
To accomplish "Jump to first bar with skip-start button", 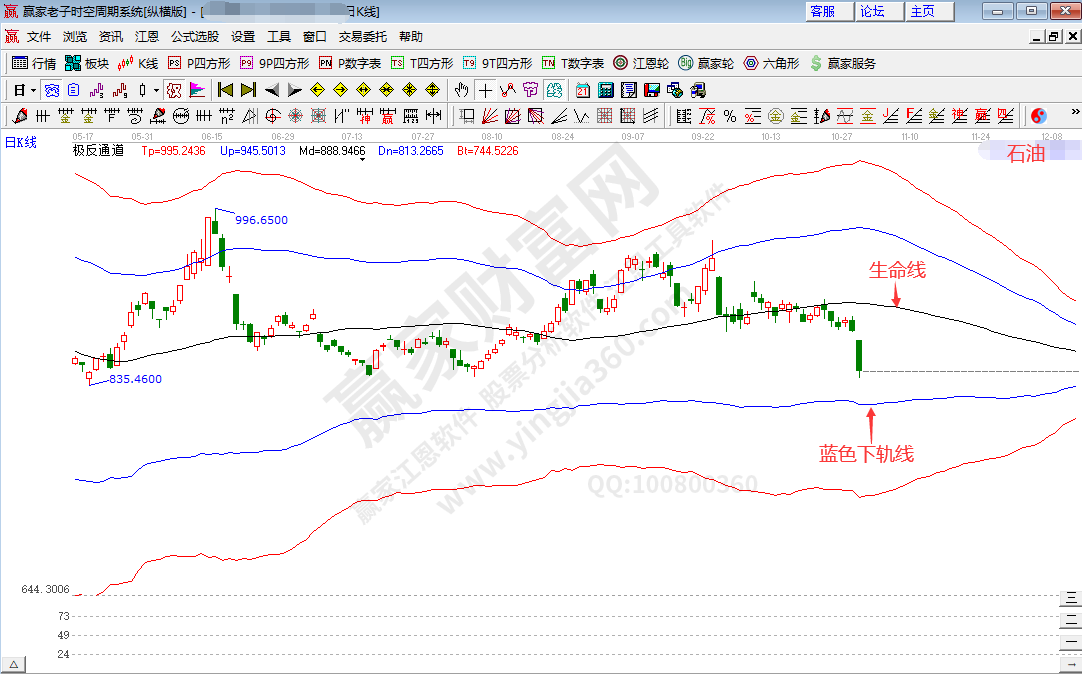I will 225,90.
